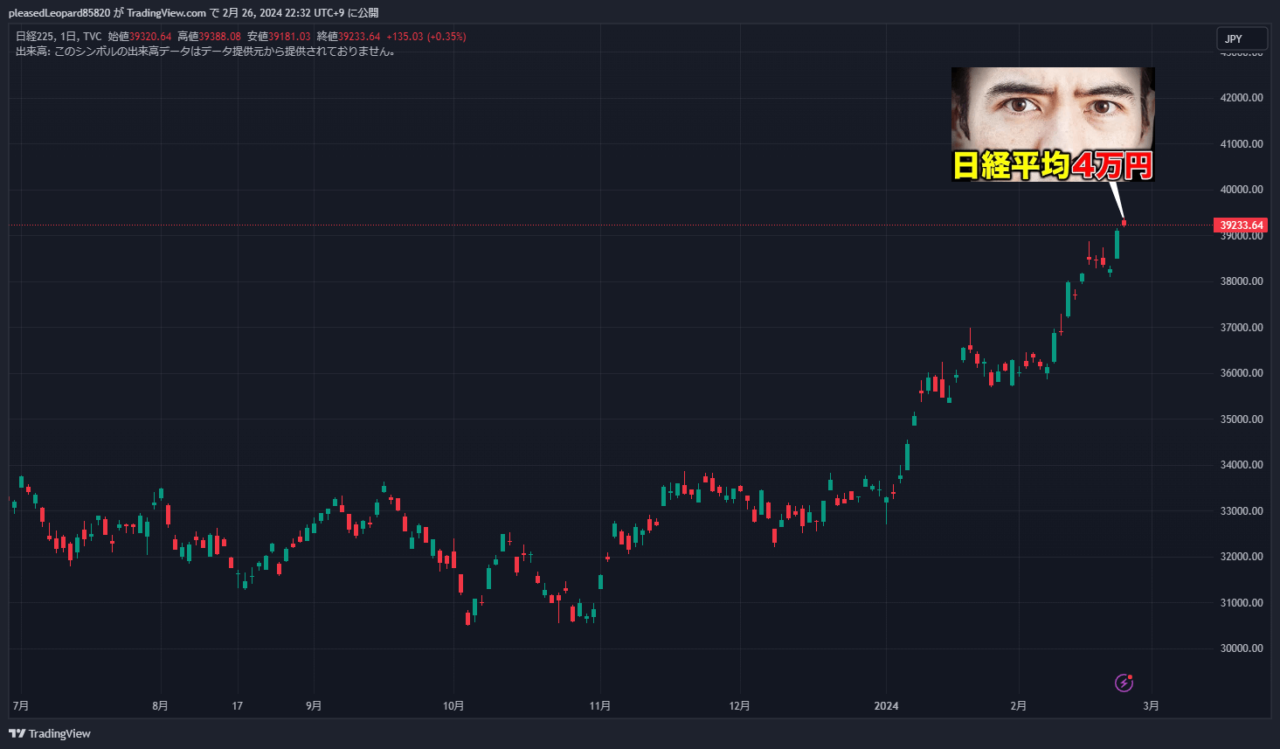Click the volume unavailable notice text
This screenshot has height=749, width=1280.
[x=200, y=50]
